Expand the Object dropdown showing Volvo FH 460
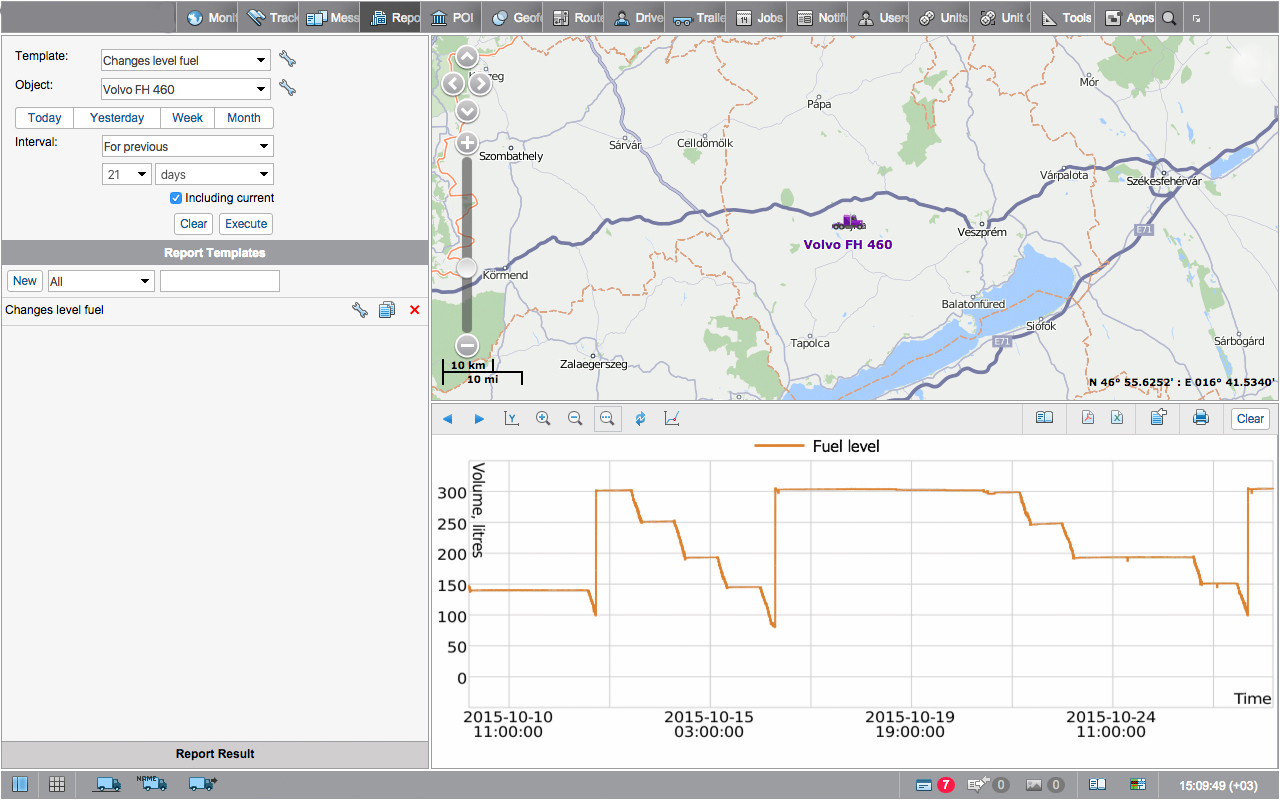 point(186,89)
